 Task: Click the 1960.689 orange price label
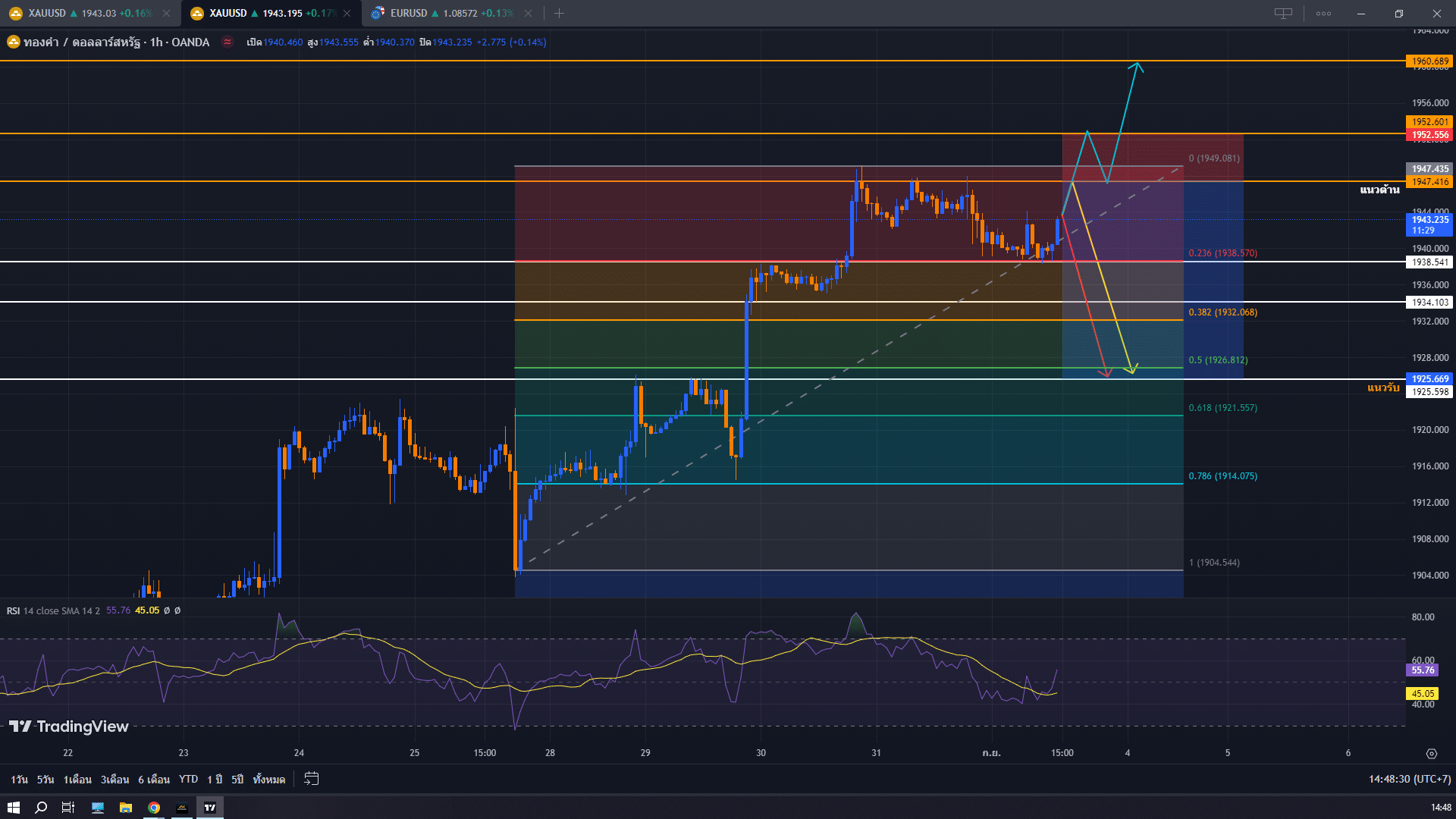click(1429, 61)
